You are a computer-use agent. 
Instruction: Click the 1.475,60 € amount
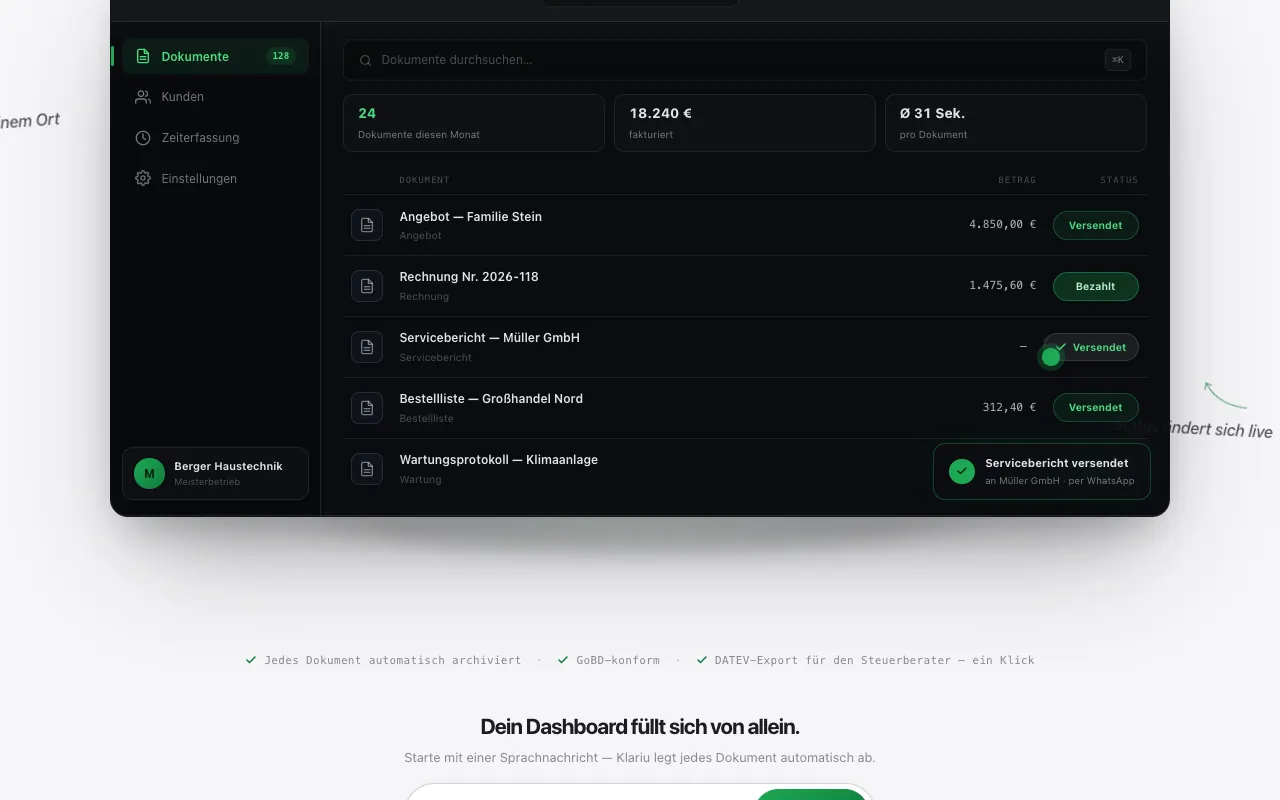click(1002, 286)
